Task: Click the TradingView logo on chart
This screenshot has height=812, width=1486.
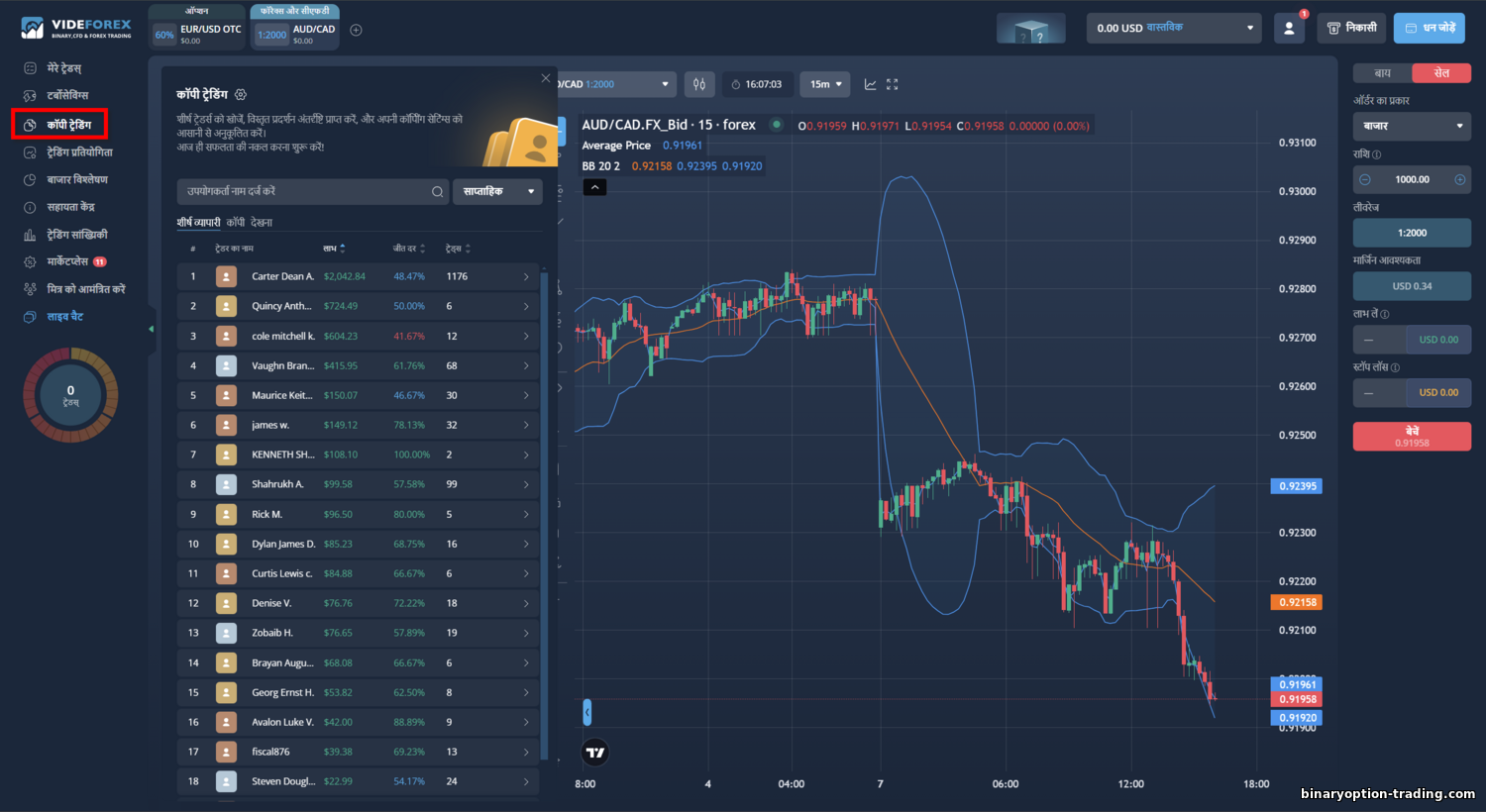Action: pyautogui.click(x=594, y=753)
